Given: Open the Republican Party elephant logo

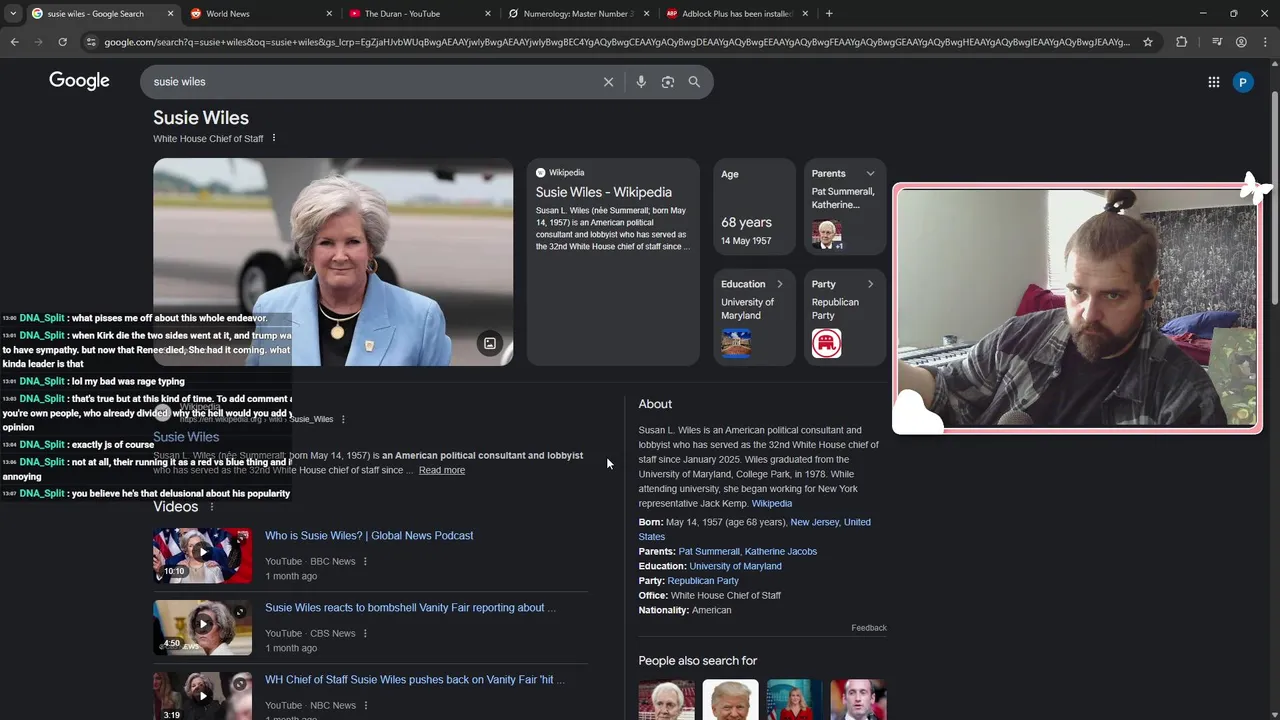Looking at the screenshot, I should tap(826, 343).
